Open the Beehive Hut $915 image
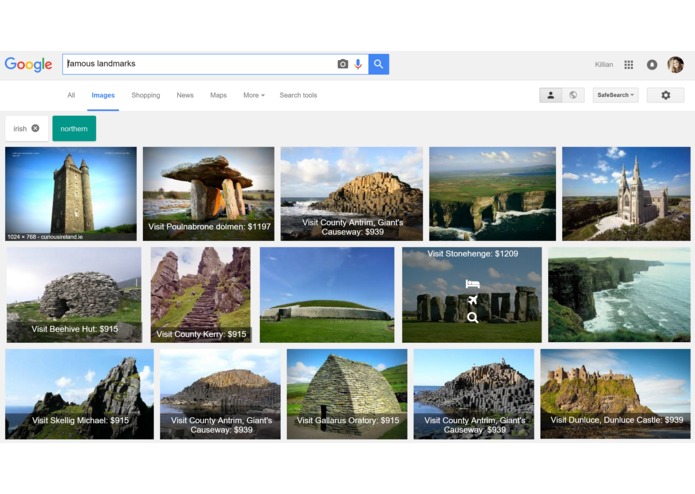The image size is (695, 494). tap(74, 295)
